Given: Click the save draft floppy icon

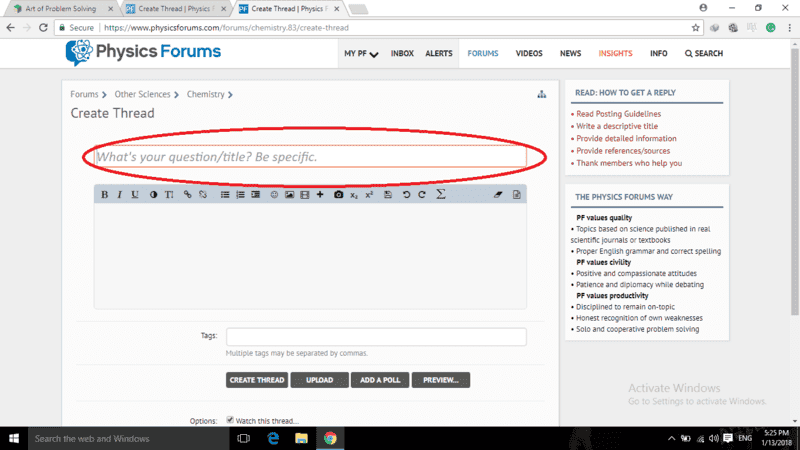Looking at the screenshot, I should pos(388,194).
